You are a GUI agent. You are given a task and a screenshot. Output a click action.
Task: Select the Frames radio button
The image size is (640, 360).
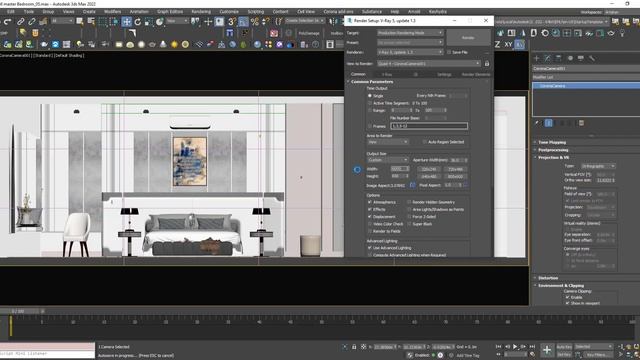pyautogui.click(x=370, y=126)
